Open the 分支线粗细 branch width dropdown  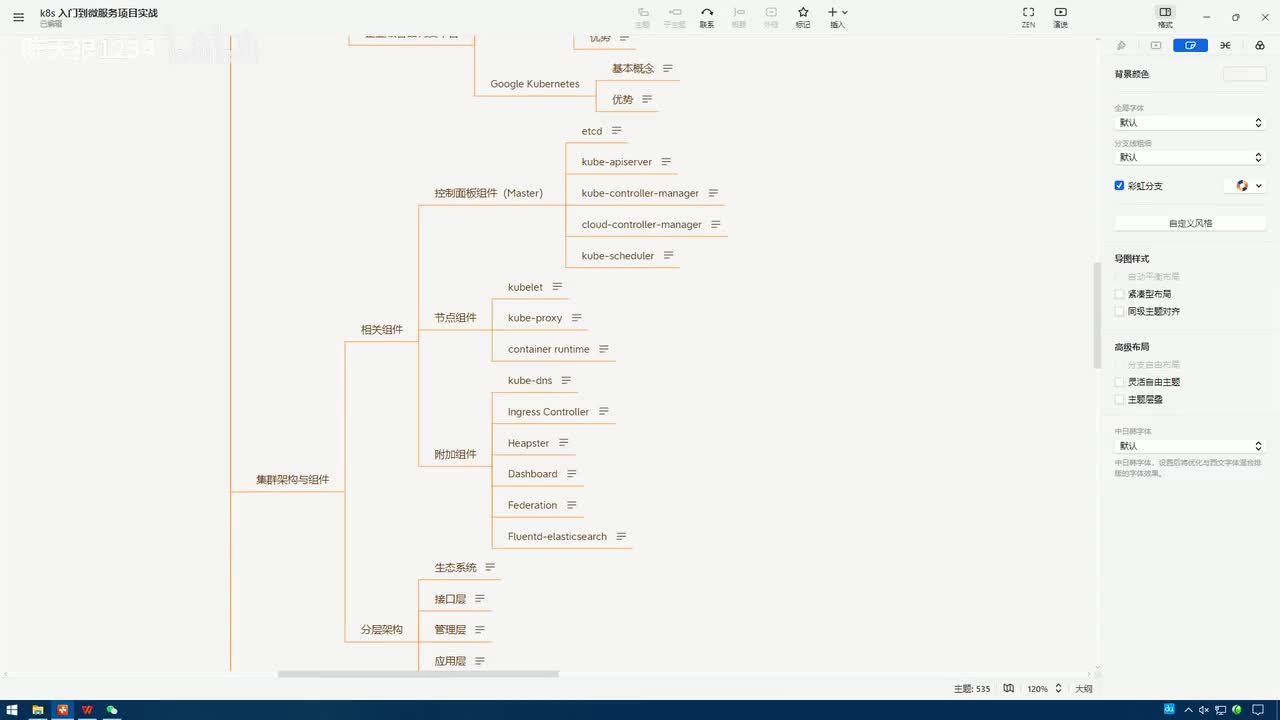tap(1190, 157)
